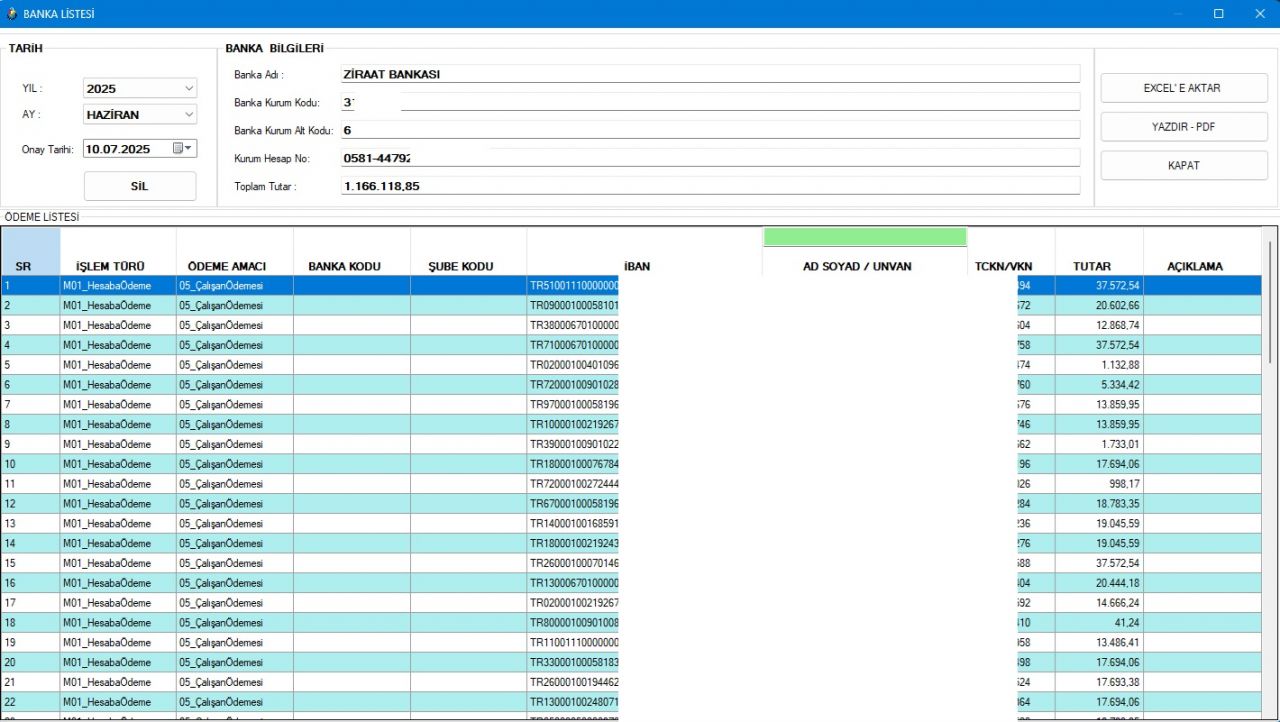Sort by the TUTAR column header
This screenshot has height=722, width=1280.
[x=1092, y=266]
